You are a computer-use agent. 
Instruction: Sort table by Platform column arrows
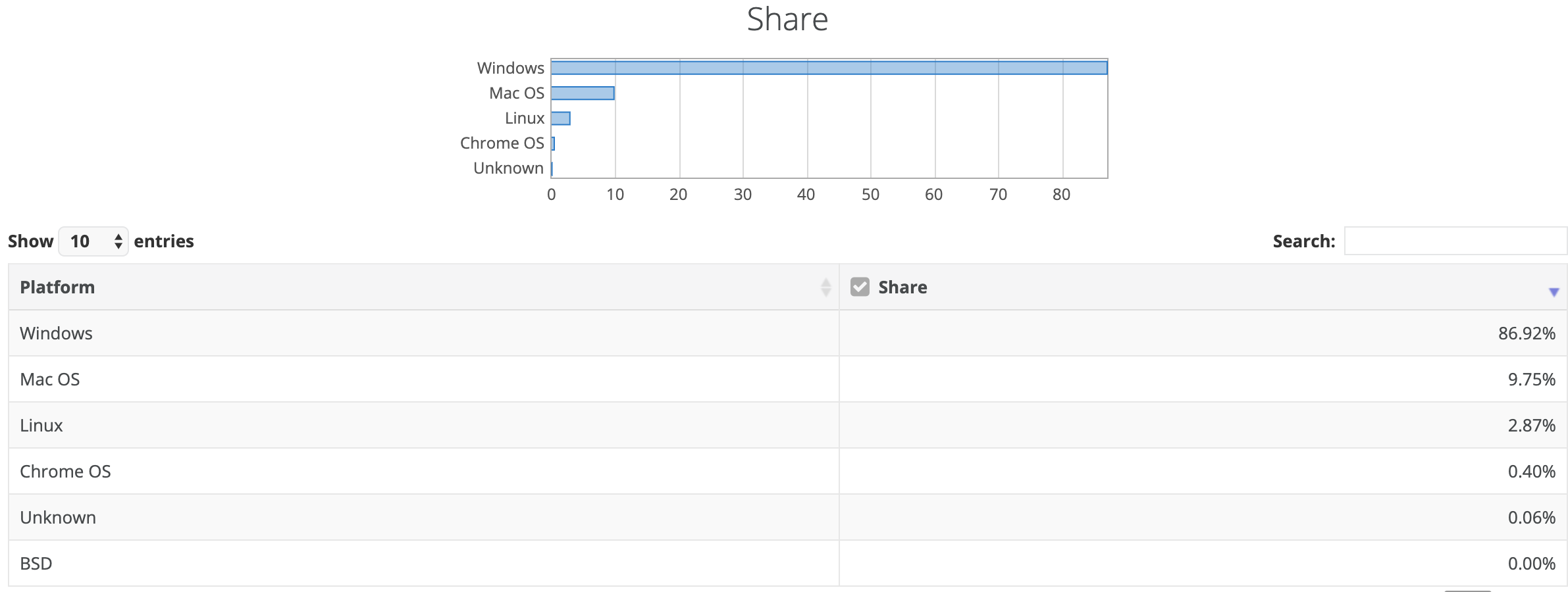point(825,287)
